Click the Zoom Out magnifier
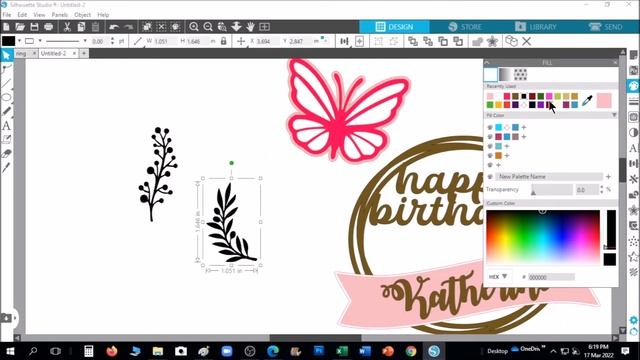This screenshot has width=640, height=360. click(x=208, y=27)
